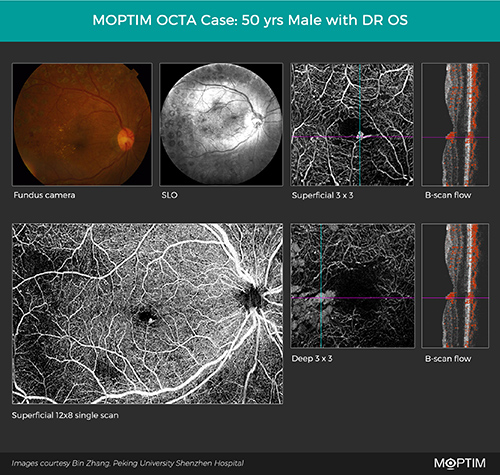Click the Superficial 12x8 single scan caption
500x475 pixels.
[65, 415]
